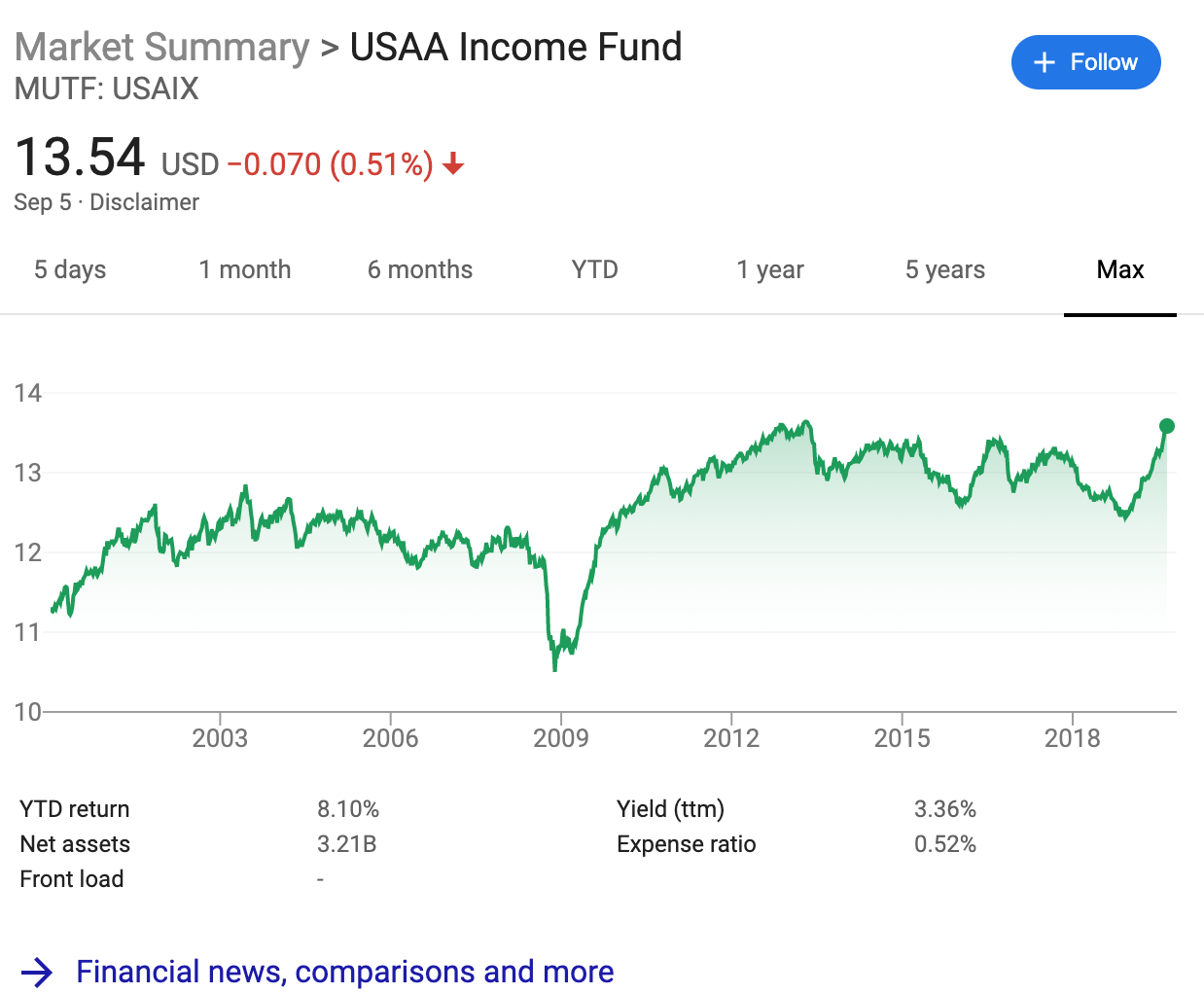The width and height of the screenshot is (1204, 994).
Task: Open the 5 years chart range
Action: tap(945, 269)
